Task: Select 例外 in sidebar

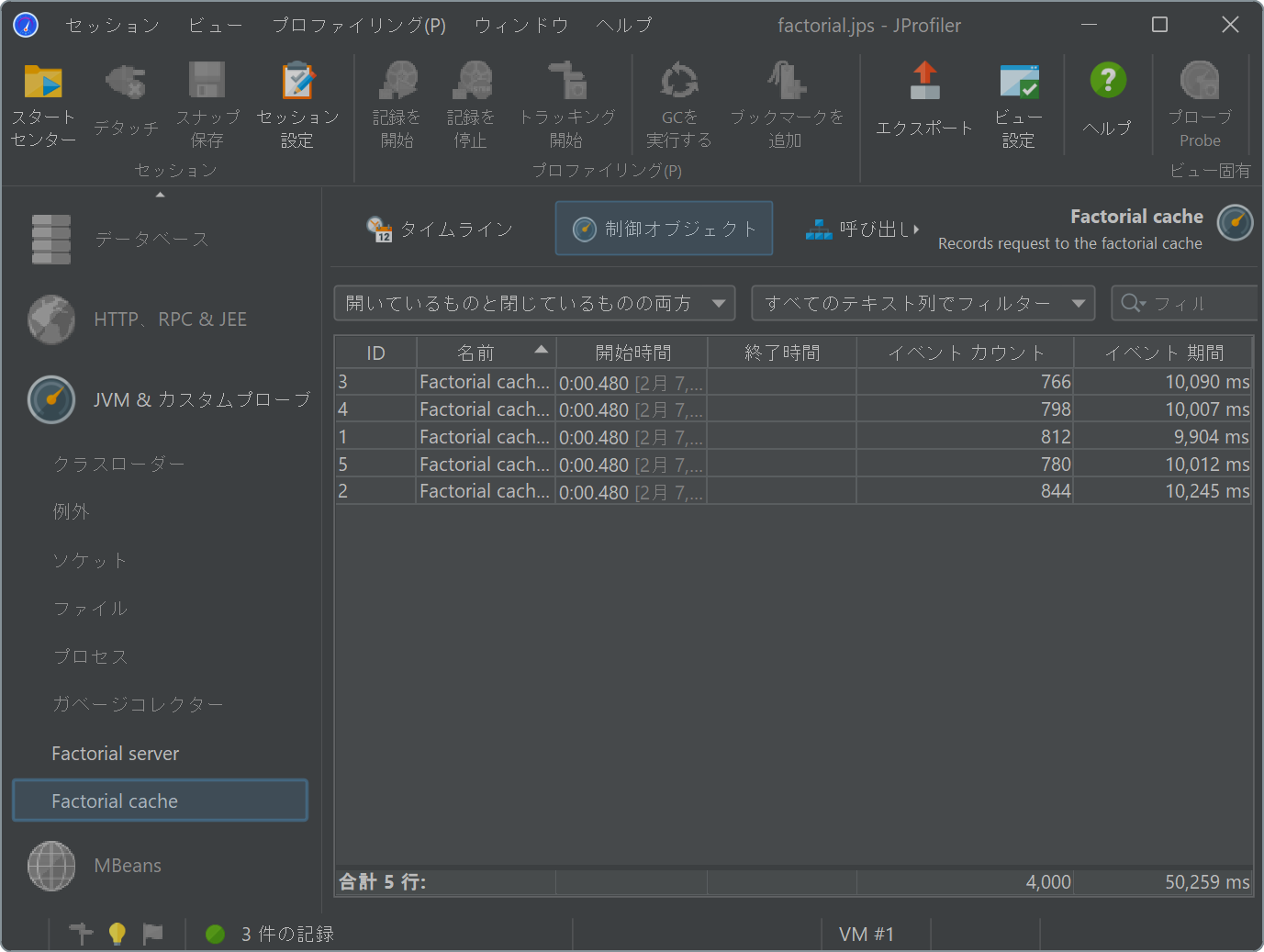Action: [71, 512]
